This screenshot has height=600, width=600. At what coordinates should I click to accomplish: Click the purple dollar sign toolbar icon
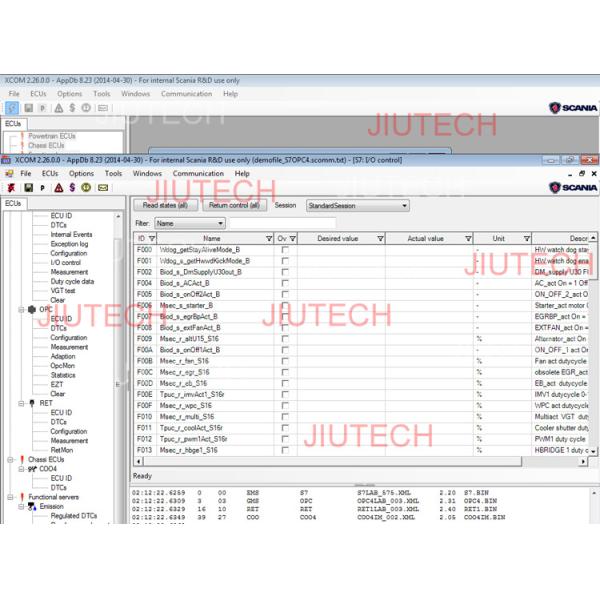(73, 187)
